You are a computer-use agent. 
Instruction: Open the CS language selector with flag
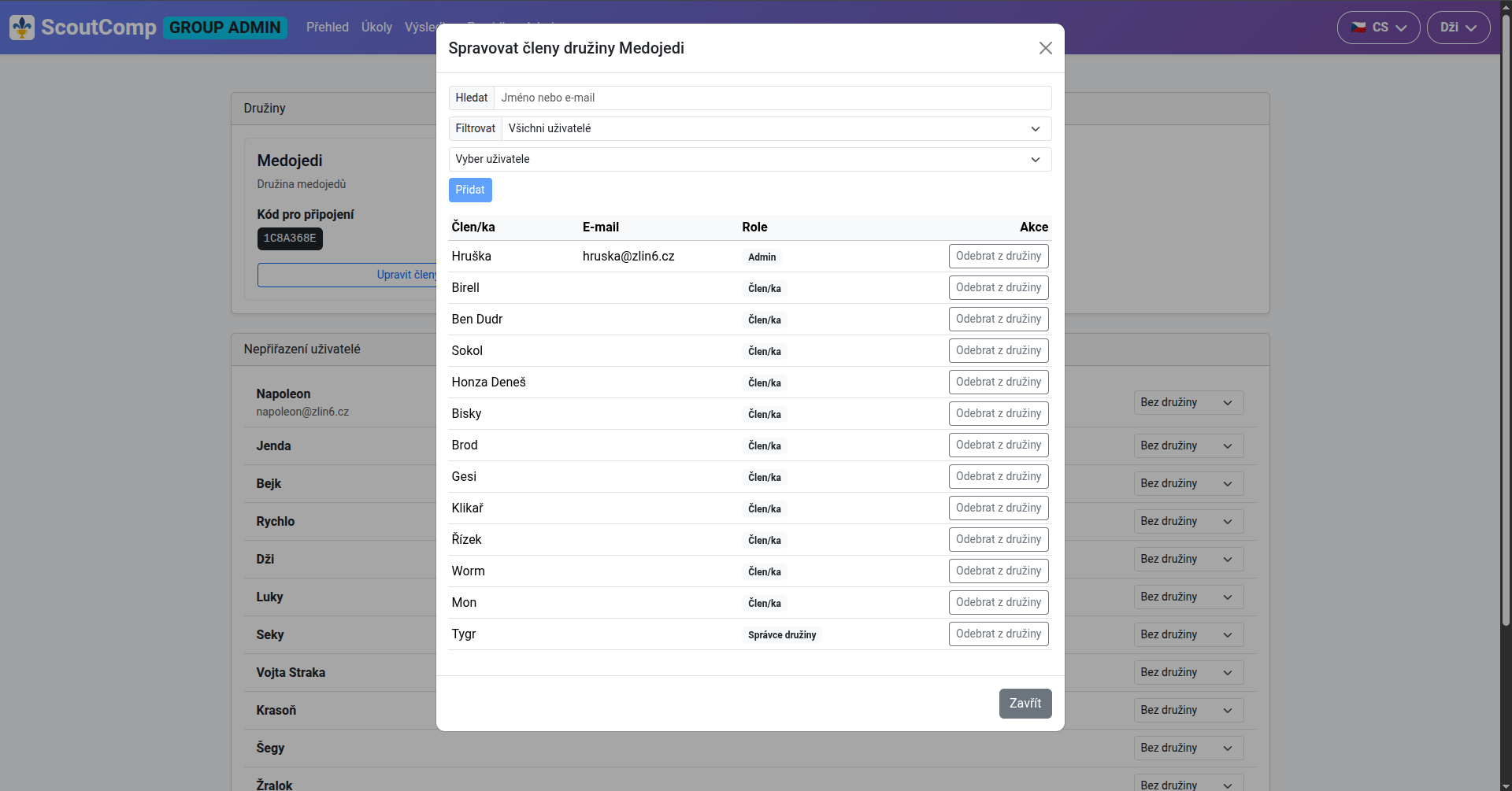click(x=1378, y=28)
